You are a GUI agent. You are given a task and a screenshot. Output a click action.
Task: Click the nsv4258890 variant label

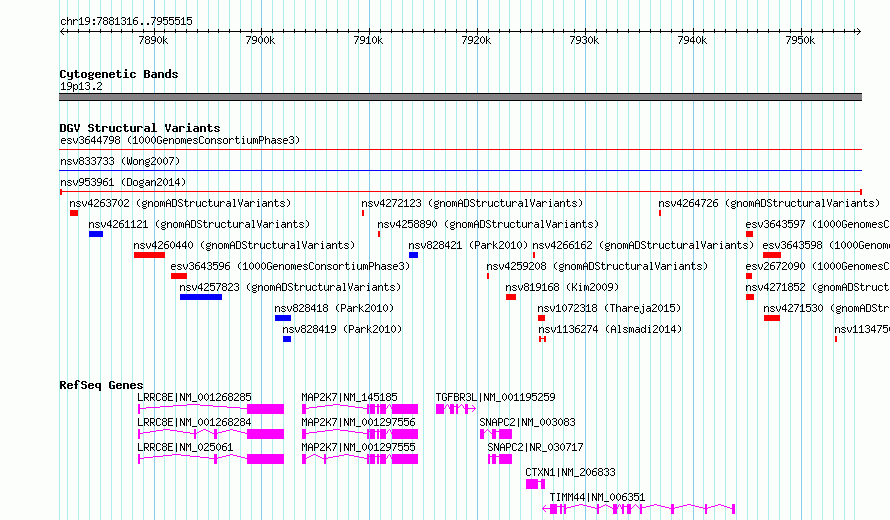pos(488,224)
